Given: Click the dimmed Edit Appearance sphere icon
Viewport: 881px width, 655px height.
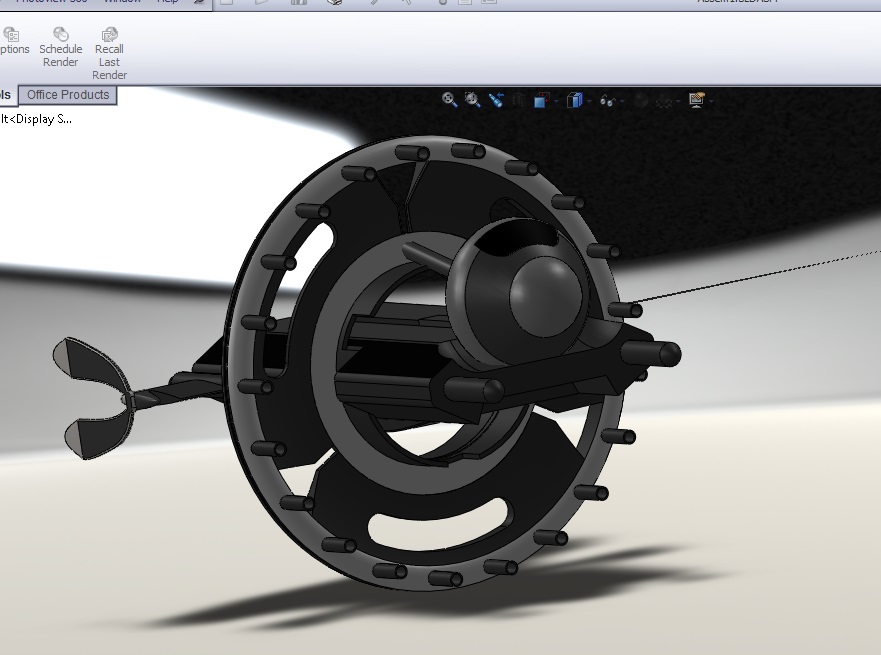Looking at the screenshot, I should click(x=641, y=101).
